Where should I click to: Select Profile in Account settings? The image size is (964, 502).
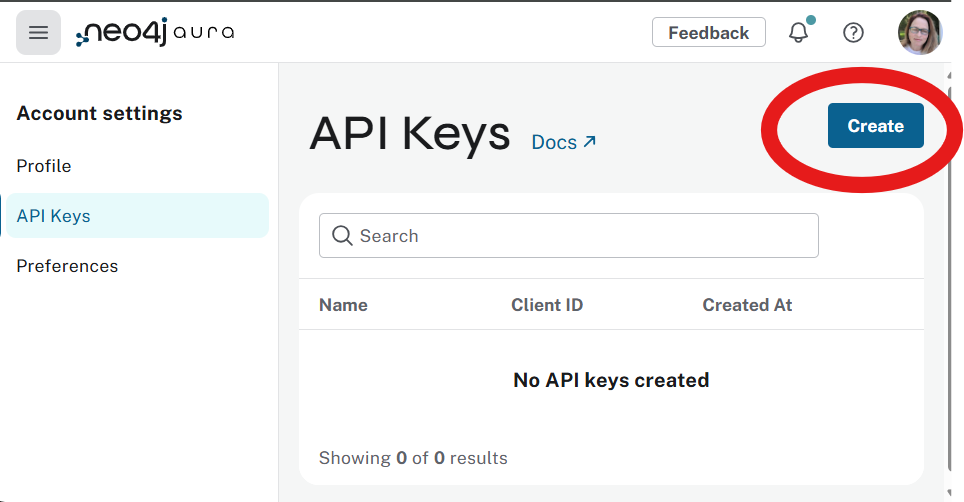[44, 166]
